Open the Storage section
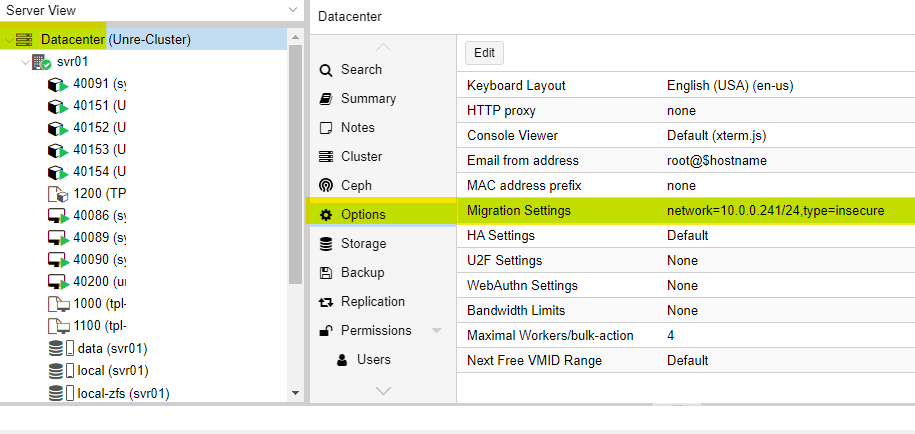This screenshot has width=915, height=434. [363, 243]
